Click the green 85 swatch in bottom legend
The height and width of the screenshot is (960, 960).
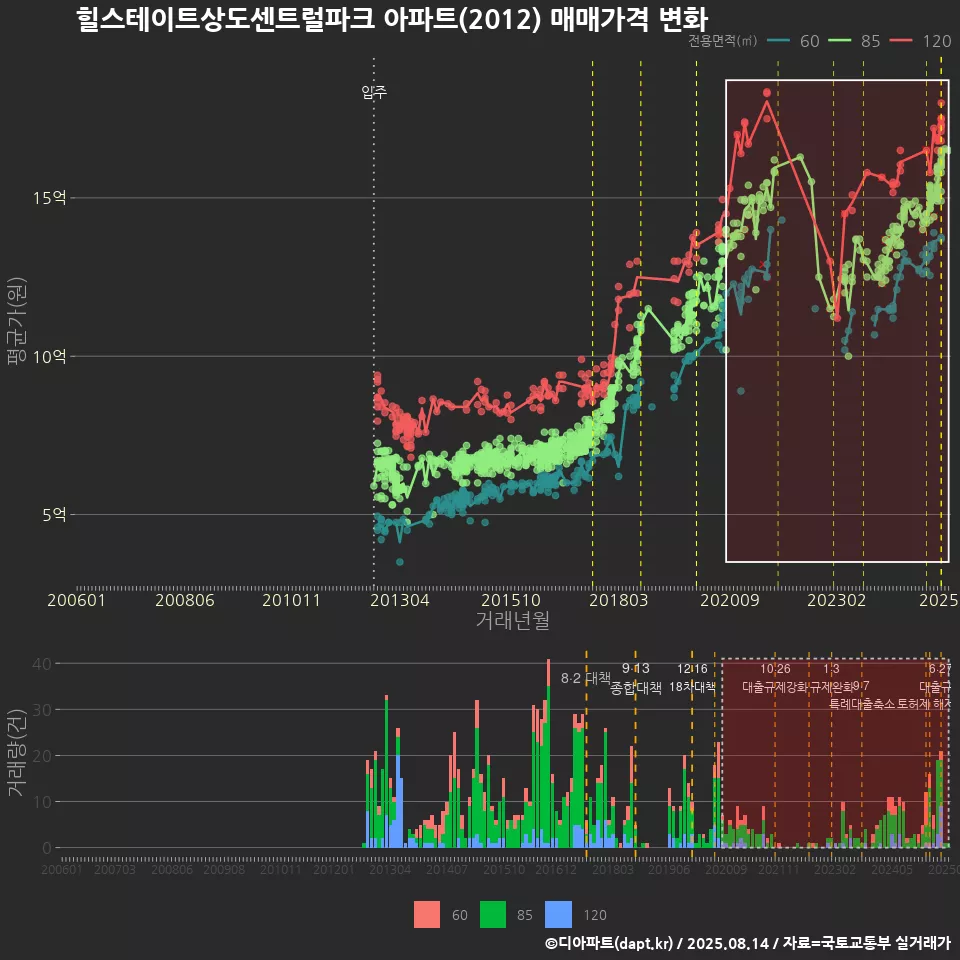[493, 915]
